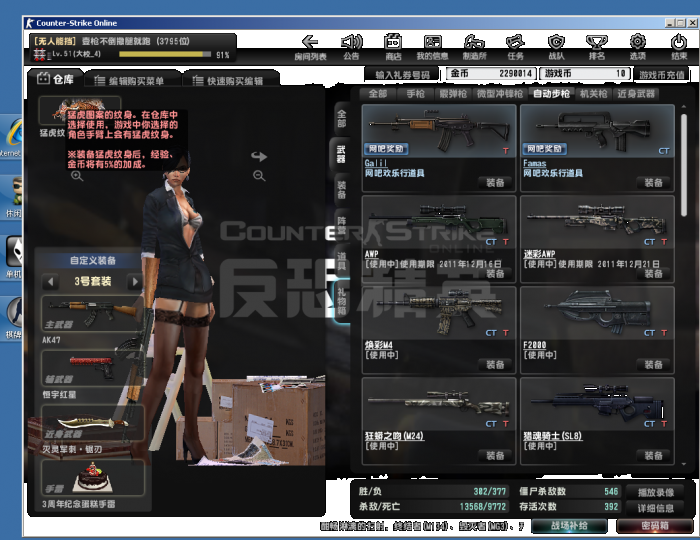Screen dimensions: 700x540
Task: Click the Galil weapon image
Action: coord(439,131)
